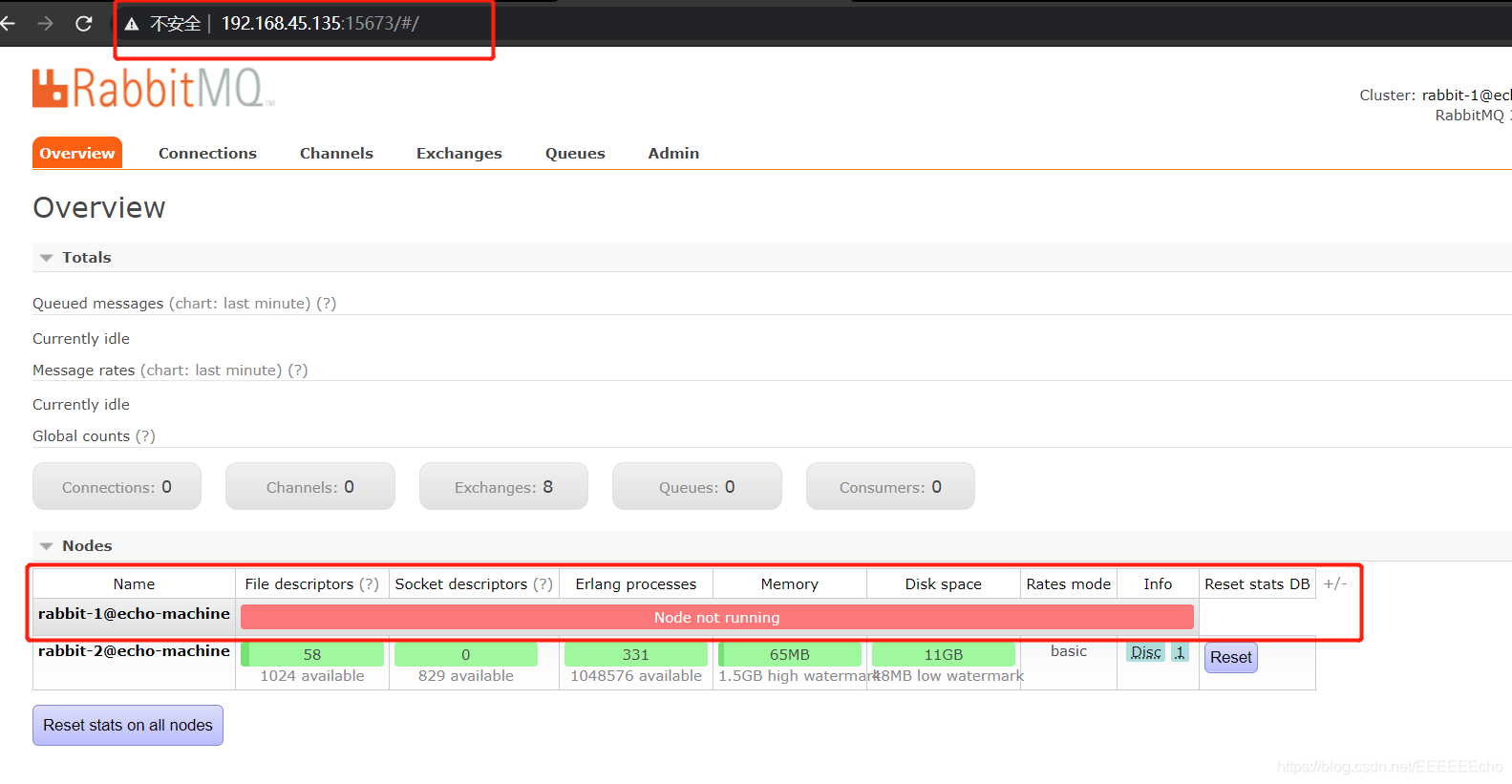Click Reset button for rabbit-2 node

click(x=1231, y=657)
